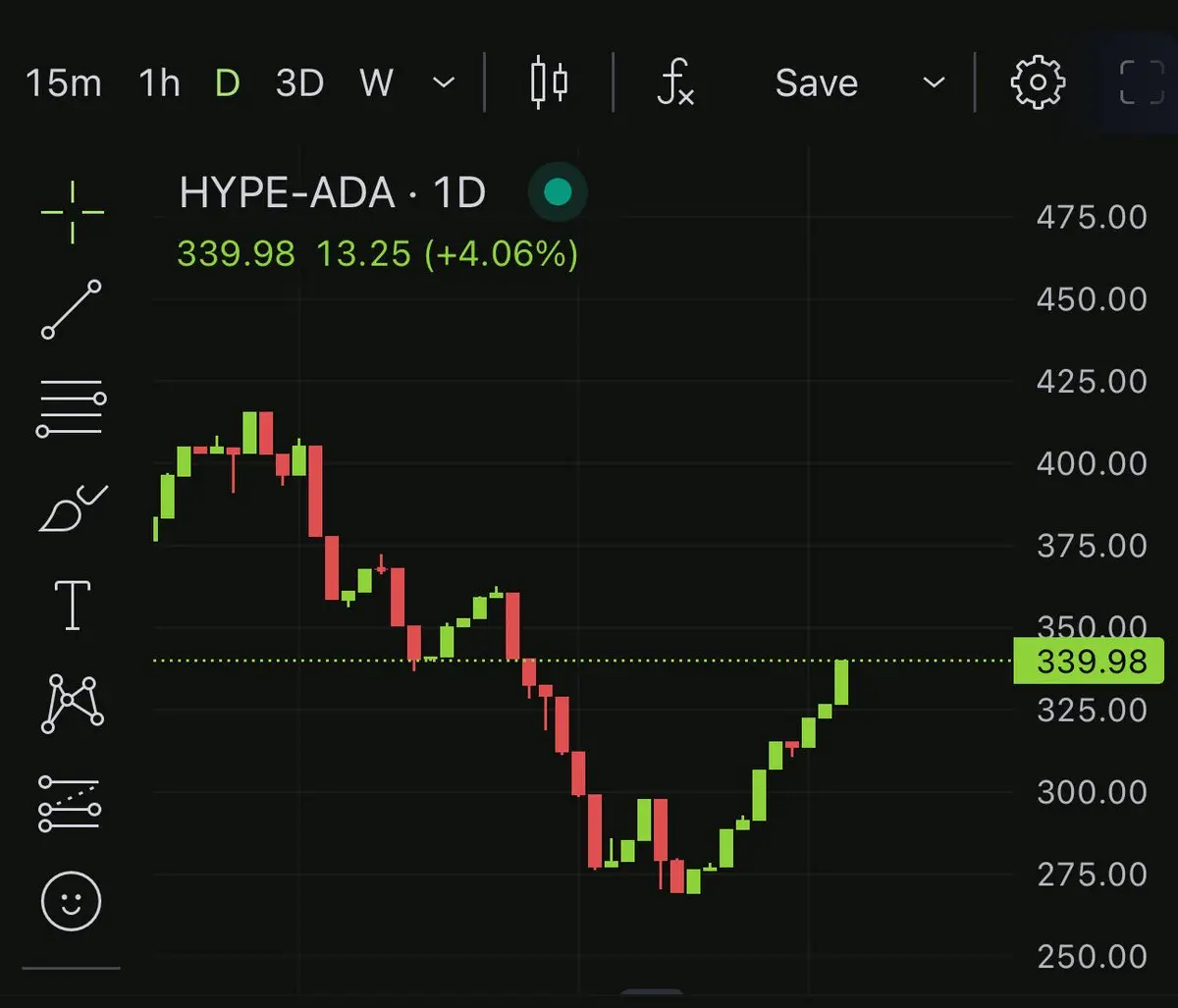
Task: Open candlestick chart type selector
Action: click(550, 82)
